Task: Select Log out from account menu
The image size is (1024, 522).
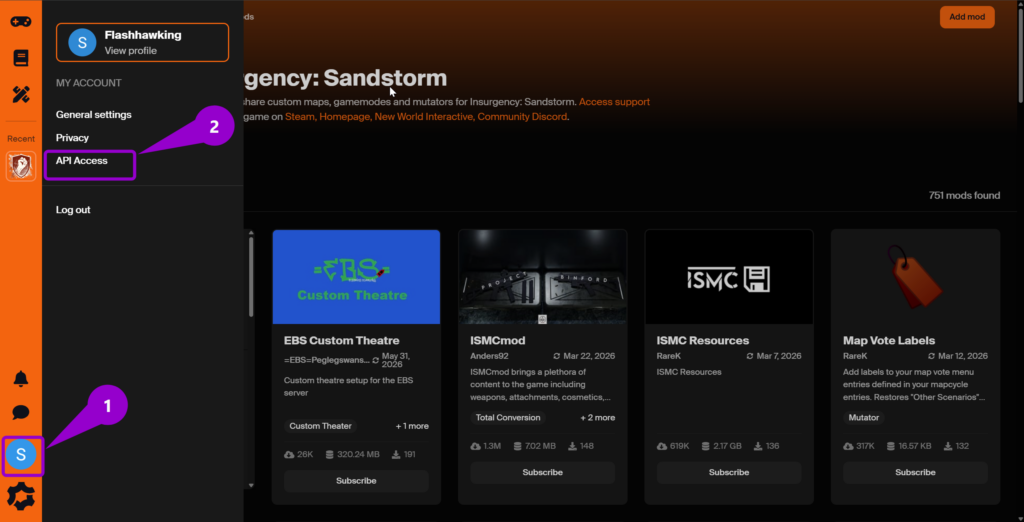Action: (73, 210)
